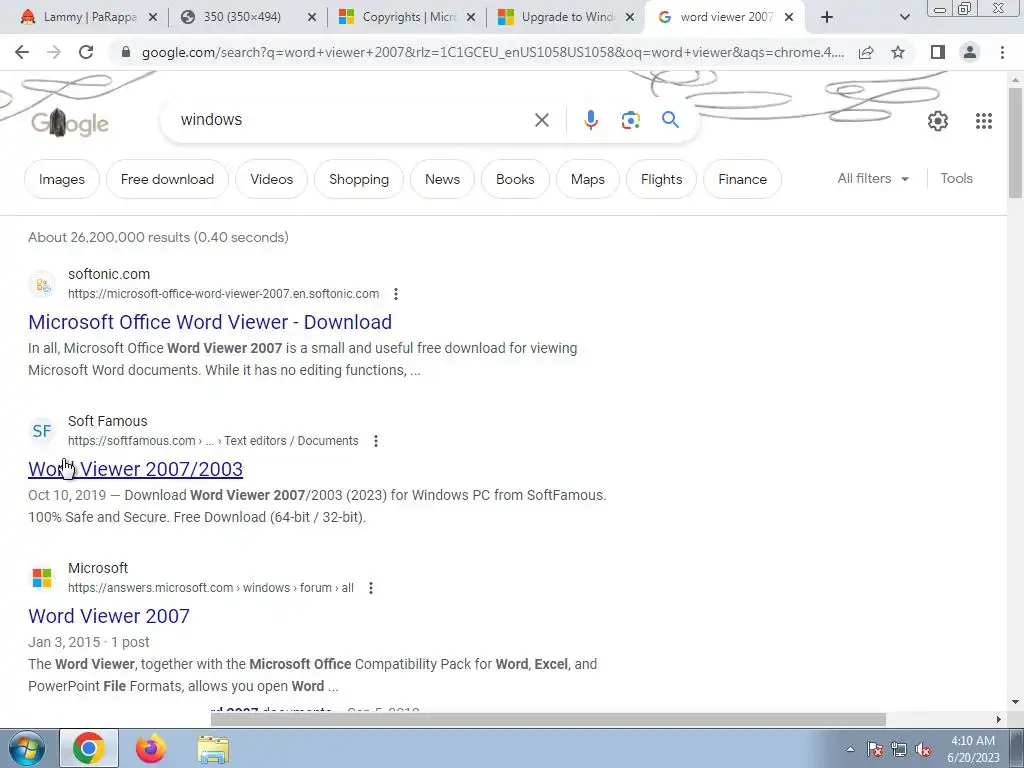
Task: Click the vertical scrollbar thumb
Action: (x=1015, y=142)
